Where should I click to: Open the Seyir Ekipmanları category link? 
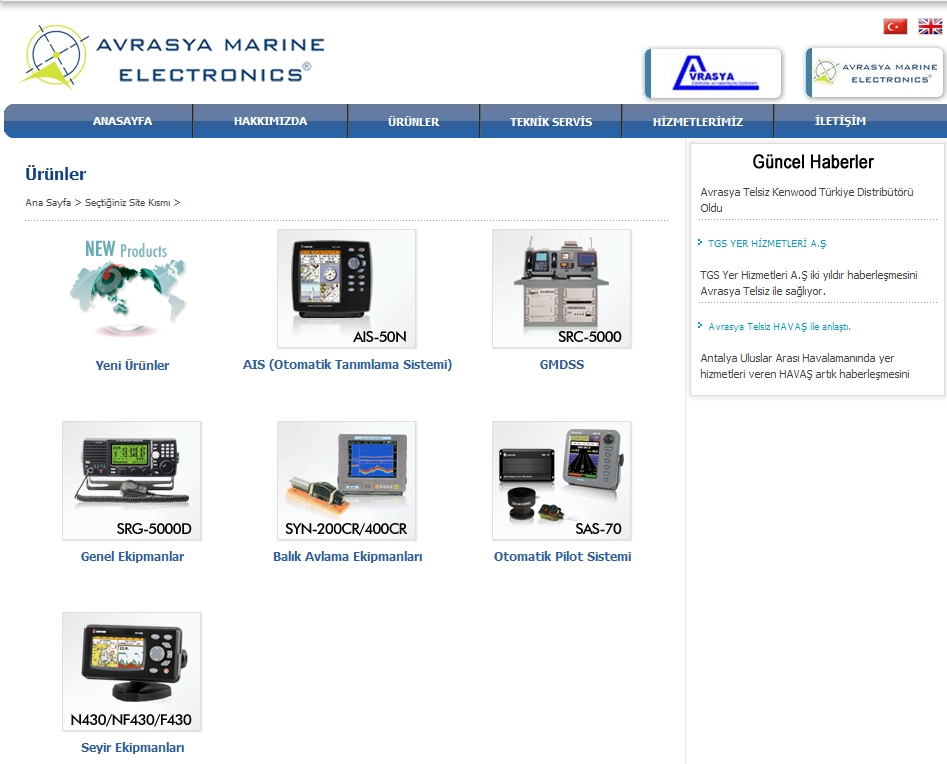pyautogui.click(x=132, y=748)
